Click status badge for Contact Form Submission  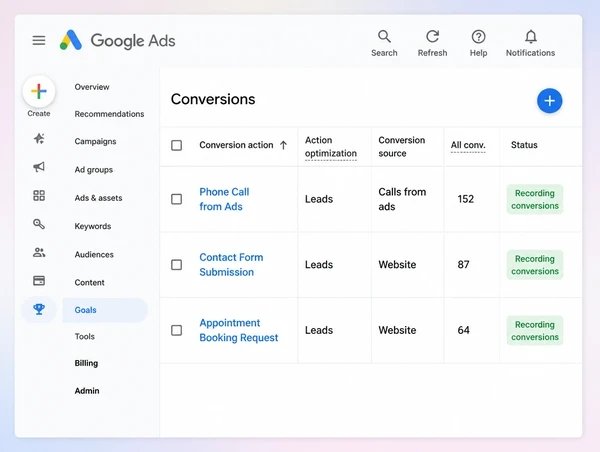(535, 265)
